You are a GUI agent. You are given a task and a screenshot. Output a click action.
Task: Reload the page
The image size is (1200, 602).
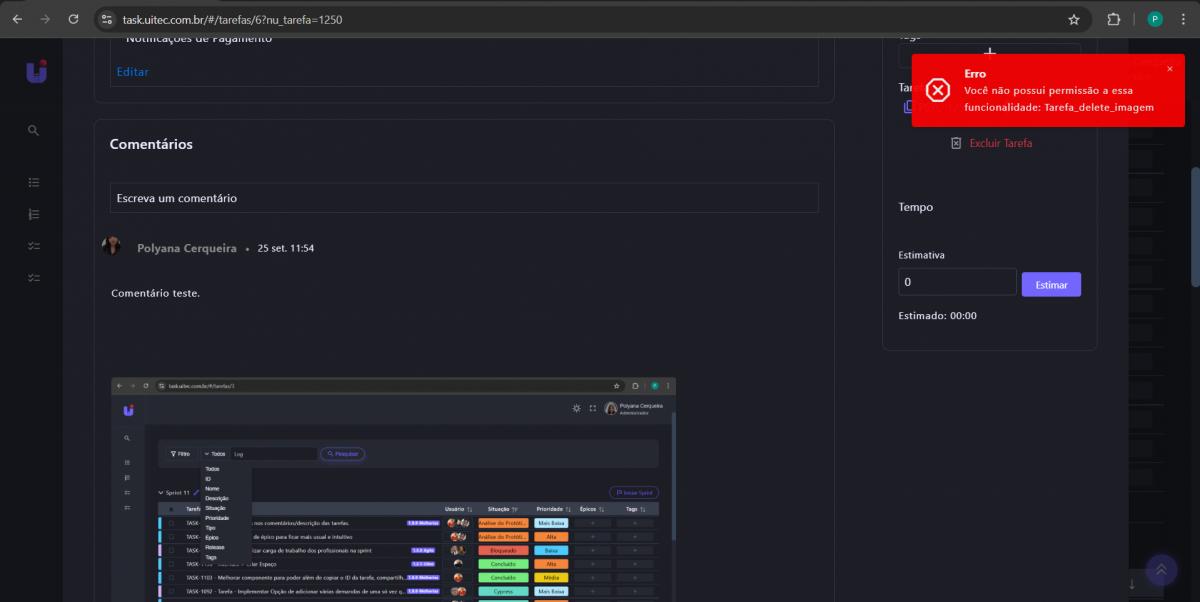73,19
